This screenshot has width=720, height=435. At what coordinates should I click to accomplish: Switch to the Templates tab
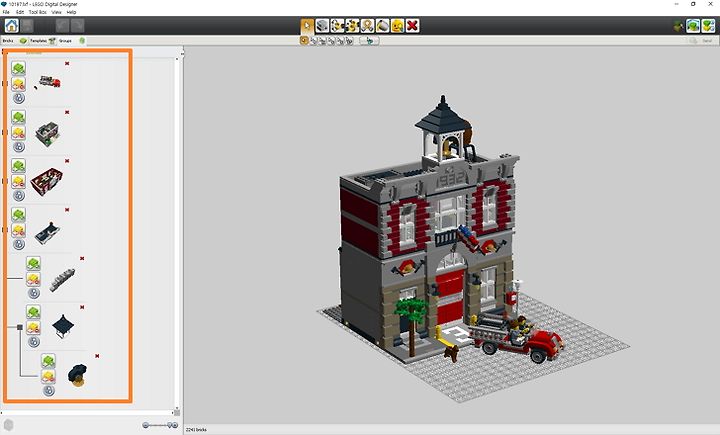point(42,41)
